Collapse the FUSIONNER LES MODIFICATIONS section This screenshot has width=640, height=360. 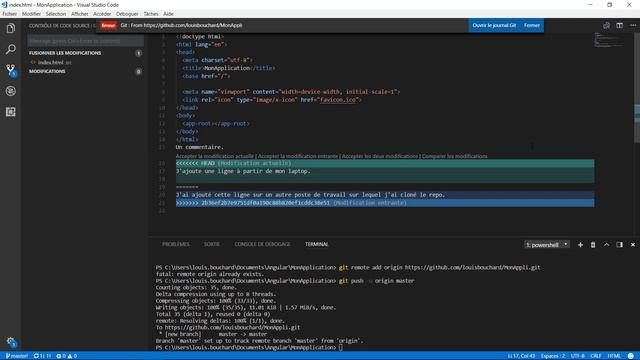pyautogui.click(x=65, y=53)
